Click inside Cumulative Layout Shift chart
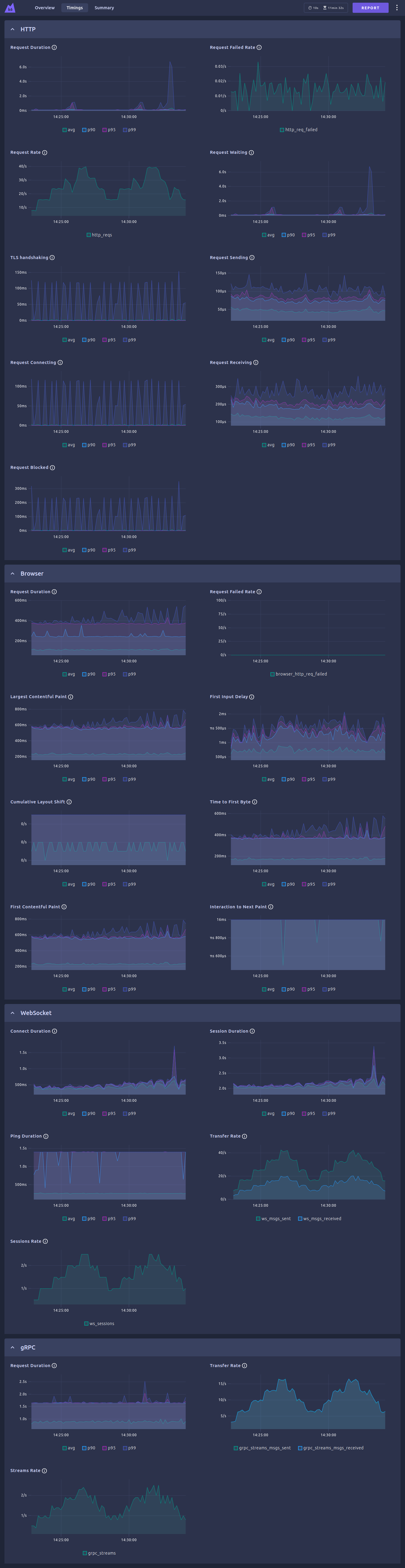Screen dimensions: 405x1568 coord(108,840)
